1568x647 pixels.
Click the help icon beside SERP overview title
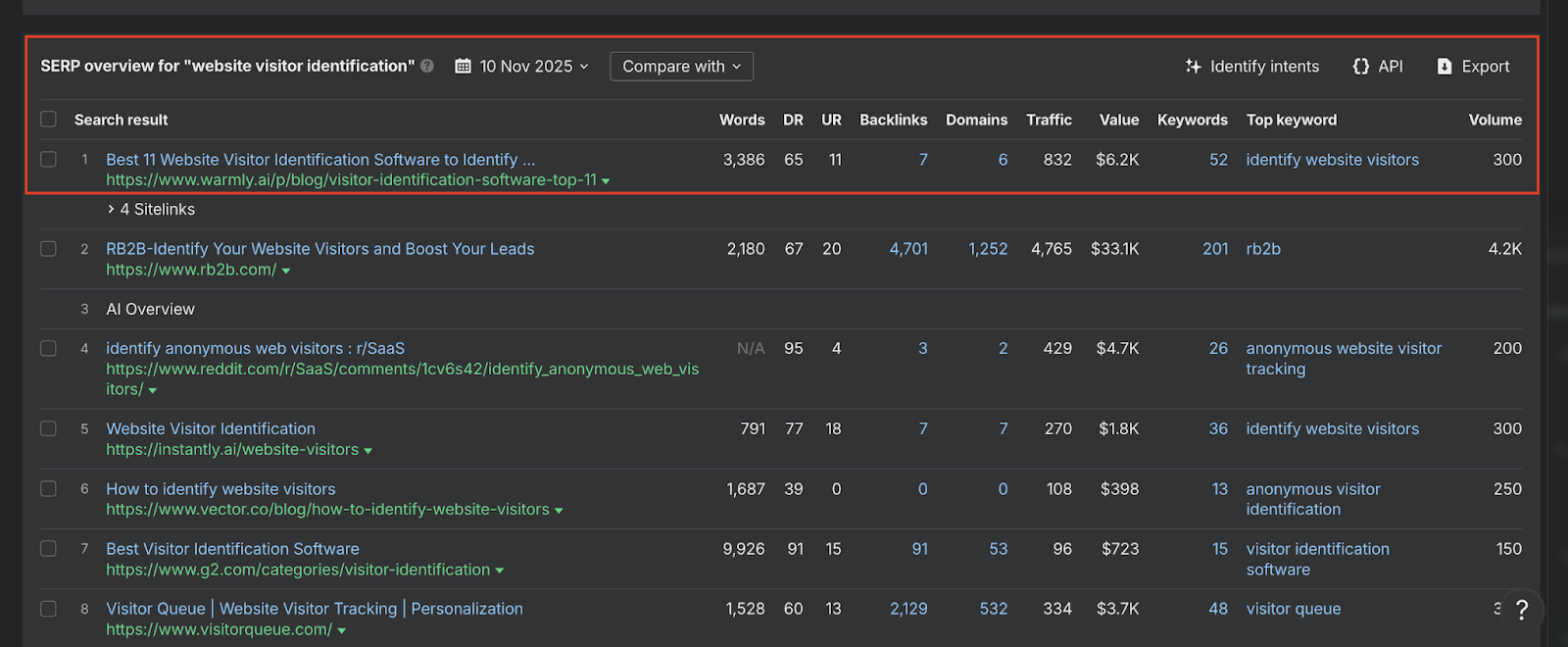point(427,67)
